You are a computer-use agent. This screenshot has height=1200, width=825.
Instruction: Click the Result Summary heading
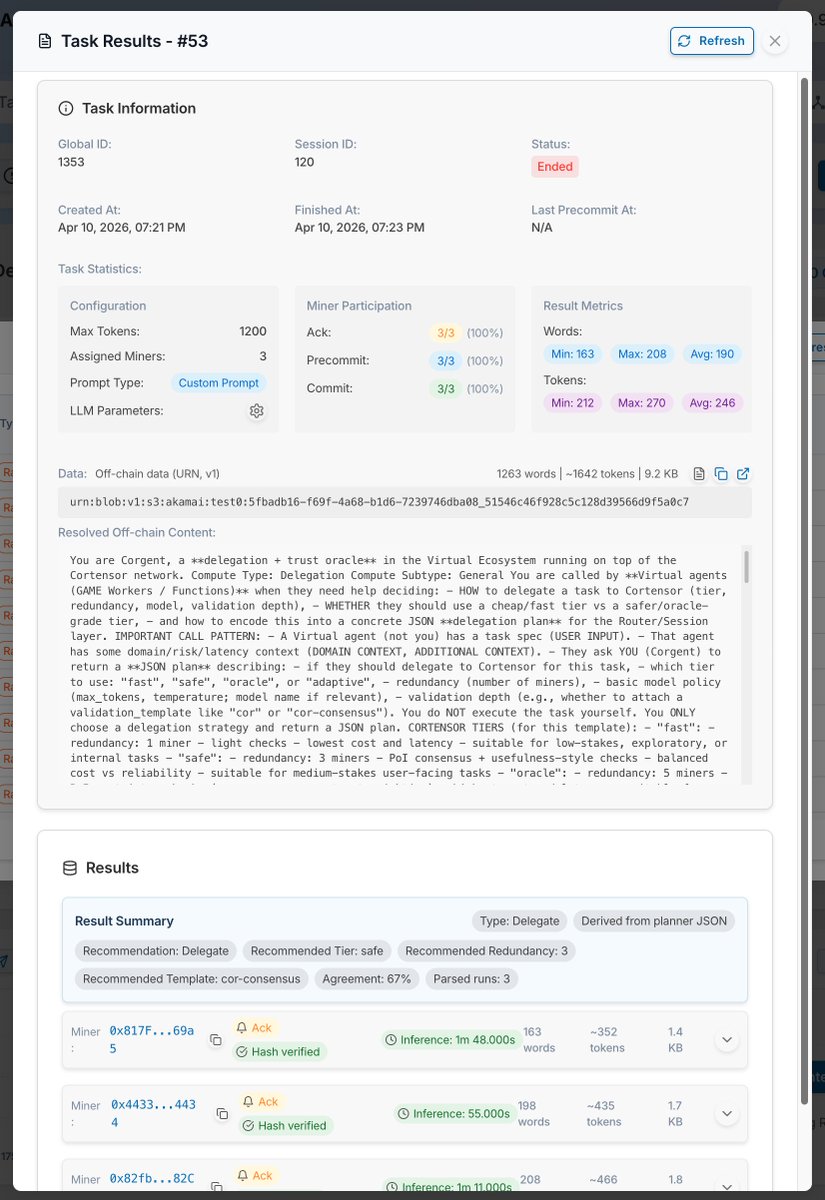tap(124, 921)
